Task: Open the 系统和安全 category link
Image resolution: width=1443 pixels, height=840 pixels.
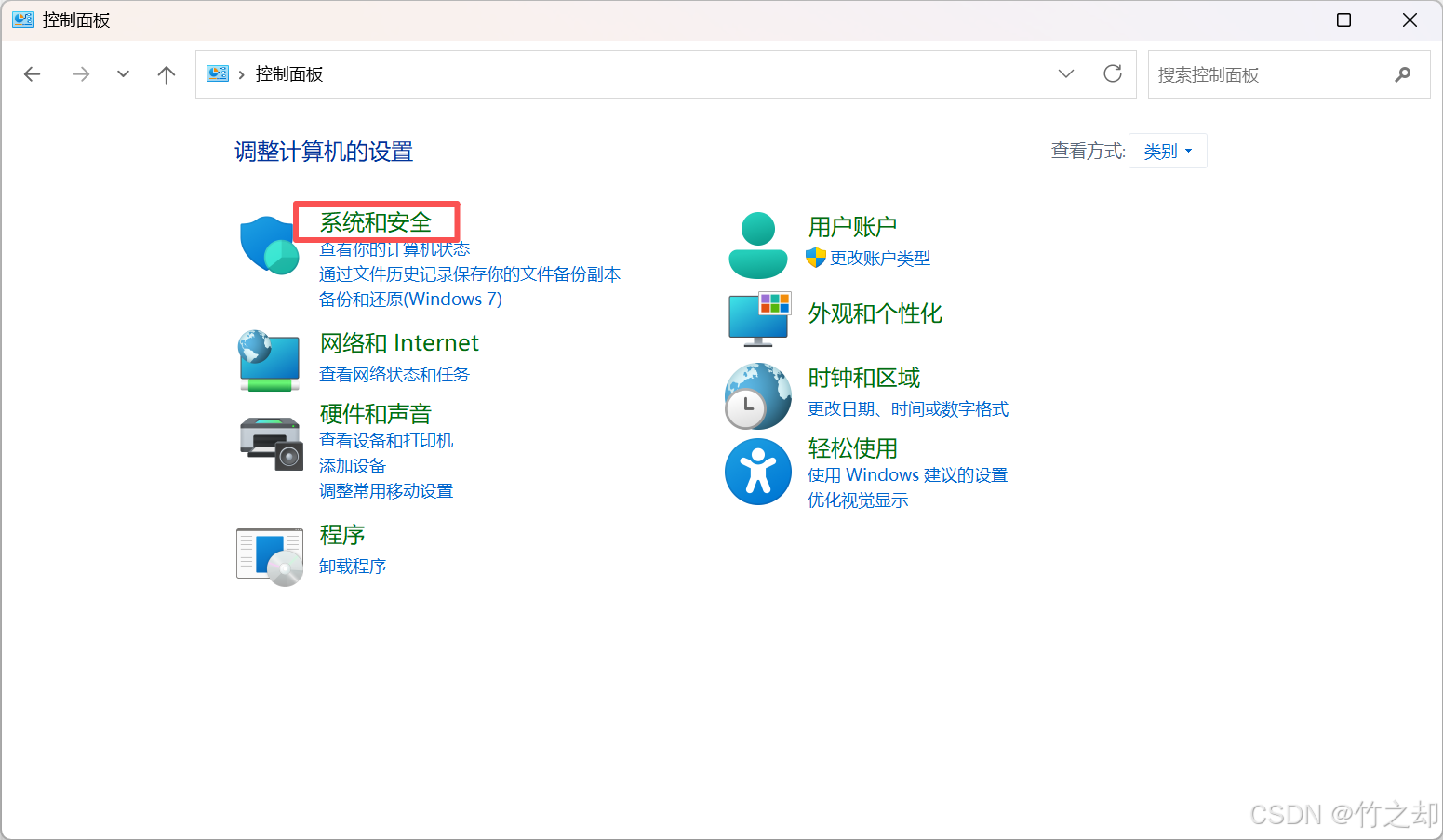Action: pos(376,222)
